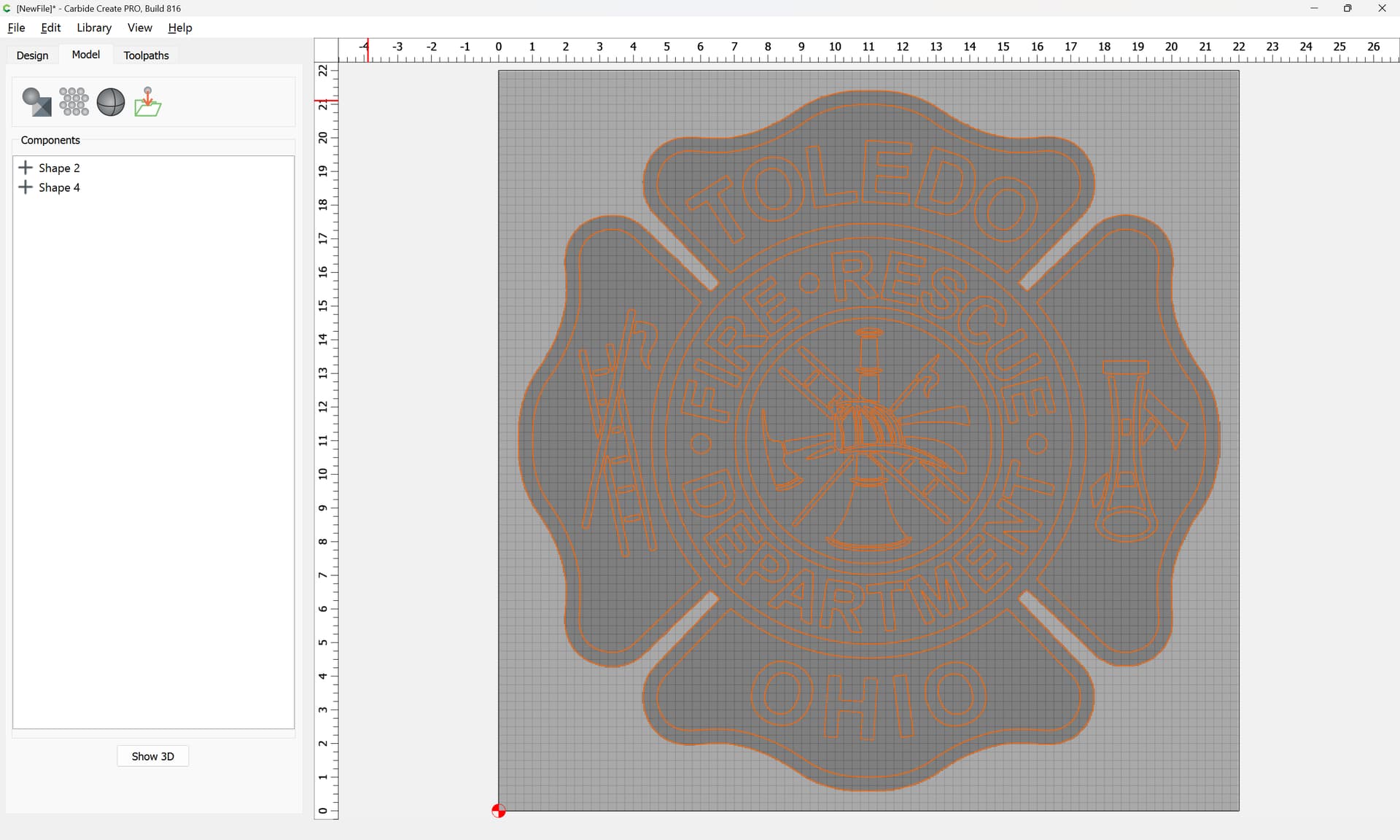The image size is (1400, 840).
Task: Click the Import model green folder icon
Action: 148,102
